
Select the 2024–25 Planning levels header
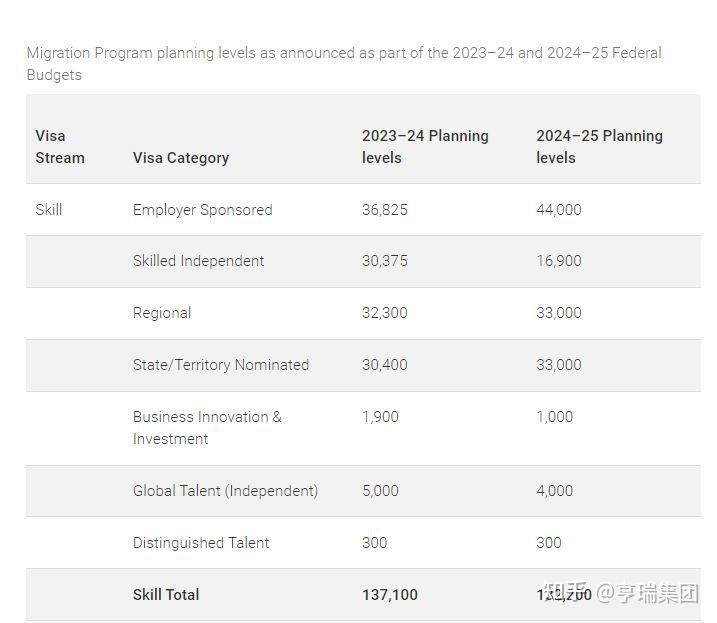tap(599, 146)
